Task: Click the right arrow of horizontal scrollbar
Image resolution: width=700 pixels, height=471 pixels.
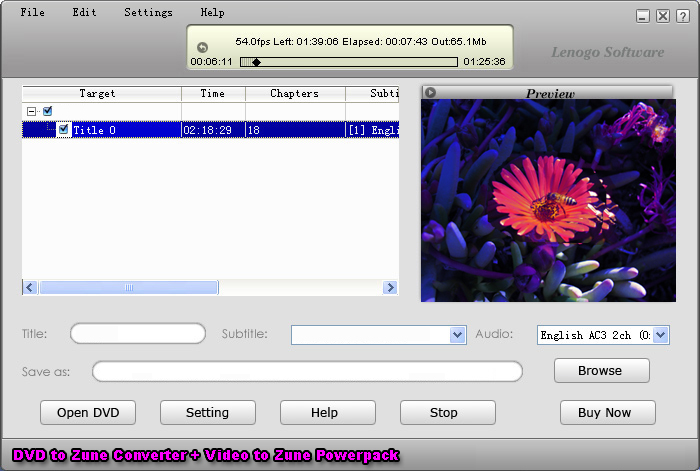Action: tap(390, 288)
